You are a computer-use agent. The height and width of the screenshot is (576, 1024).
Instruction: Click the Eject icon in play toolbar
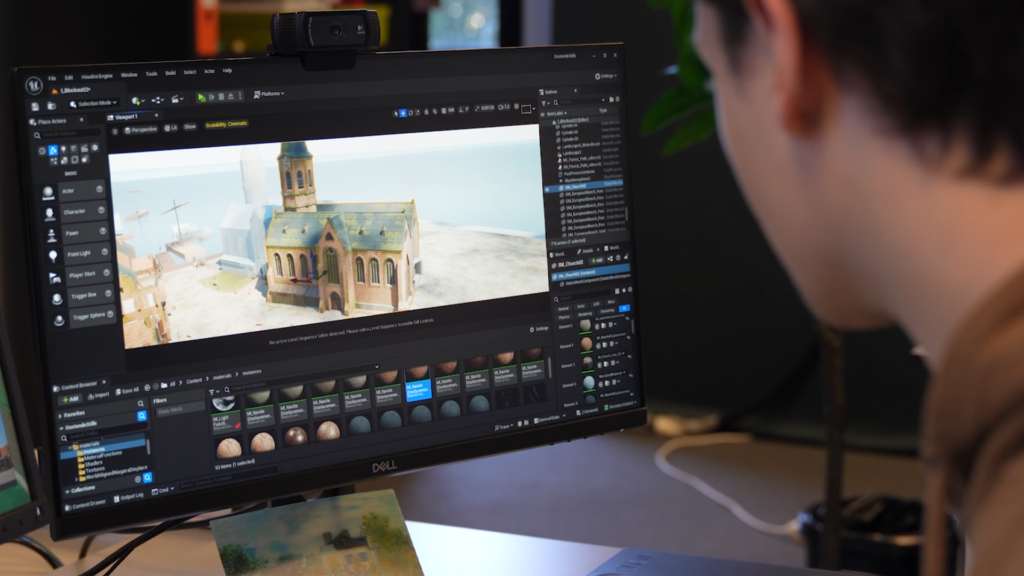pyautogui.click(x=231, y=96)
